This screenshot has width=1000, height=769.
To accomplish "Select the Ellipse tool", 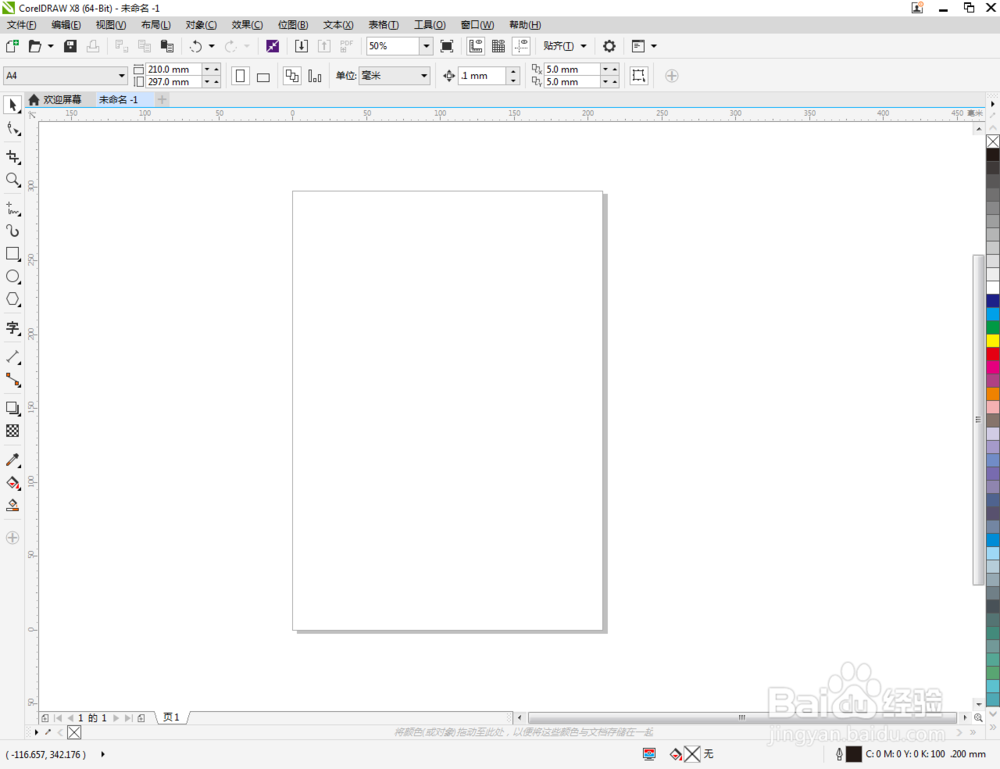I will (12, 277).
